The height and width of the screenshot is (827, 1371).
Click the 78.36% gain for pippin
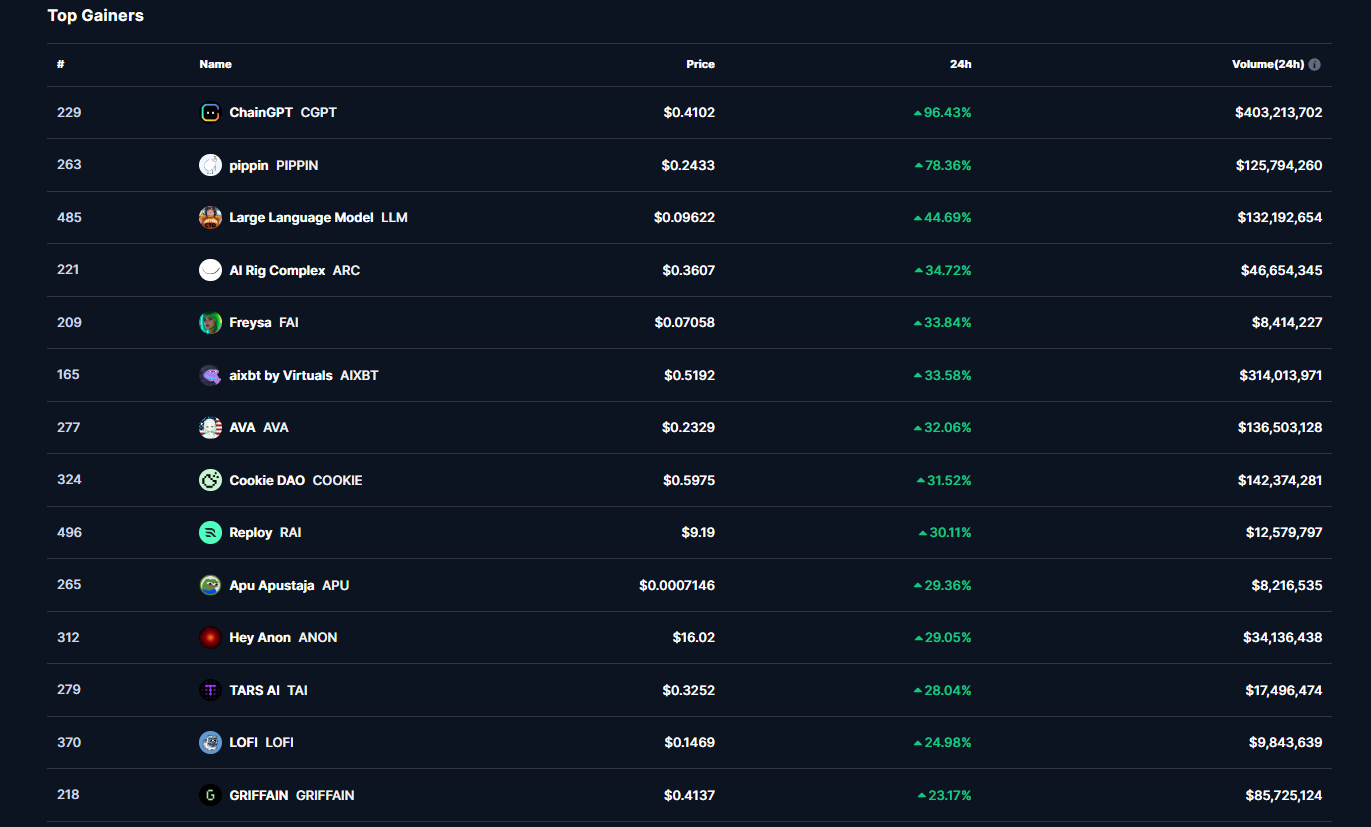coord(943,165)
